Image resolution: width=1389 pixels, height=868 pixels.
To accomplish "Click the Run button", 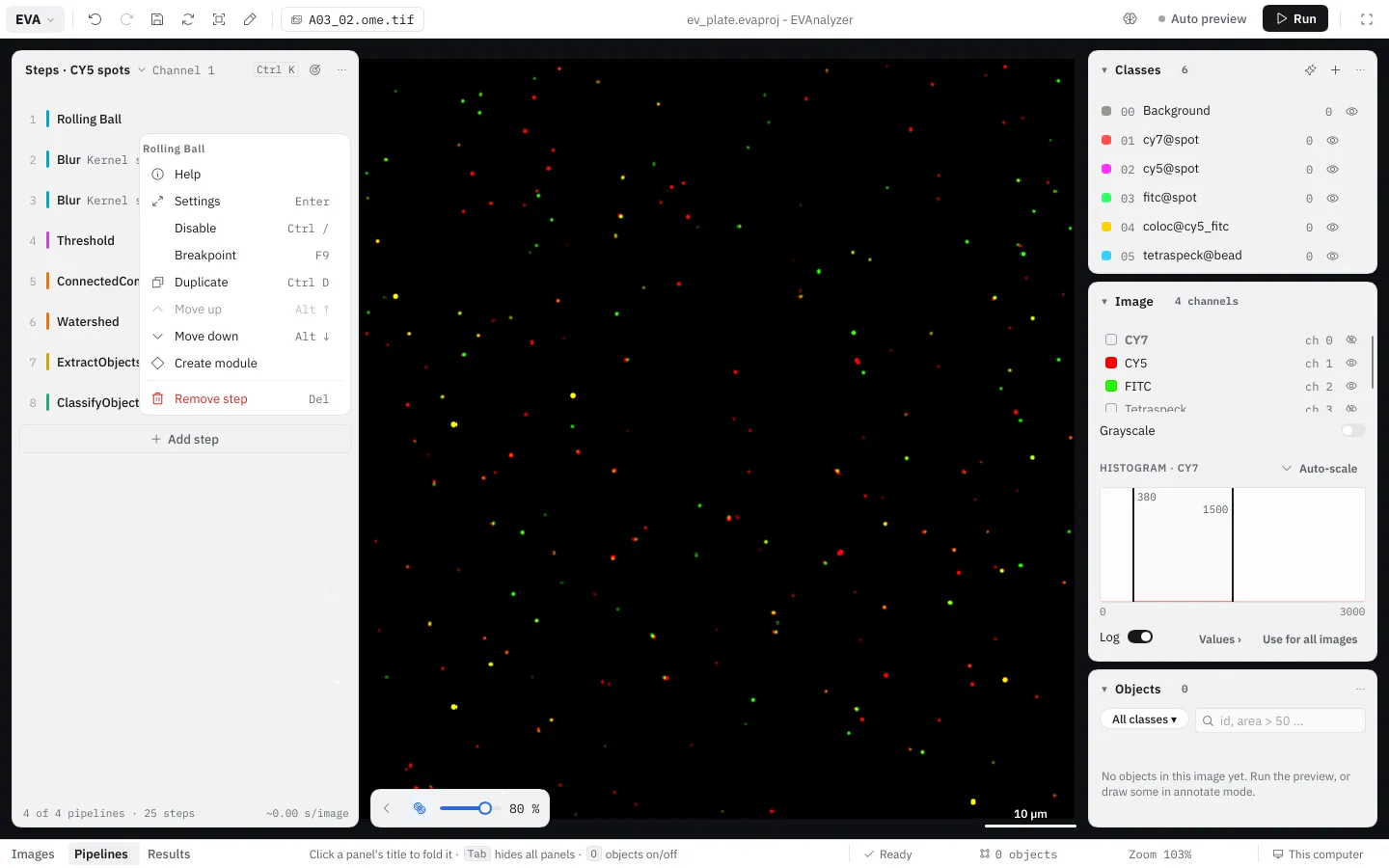I will point(1295,19).
